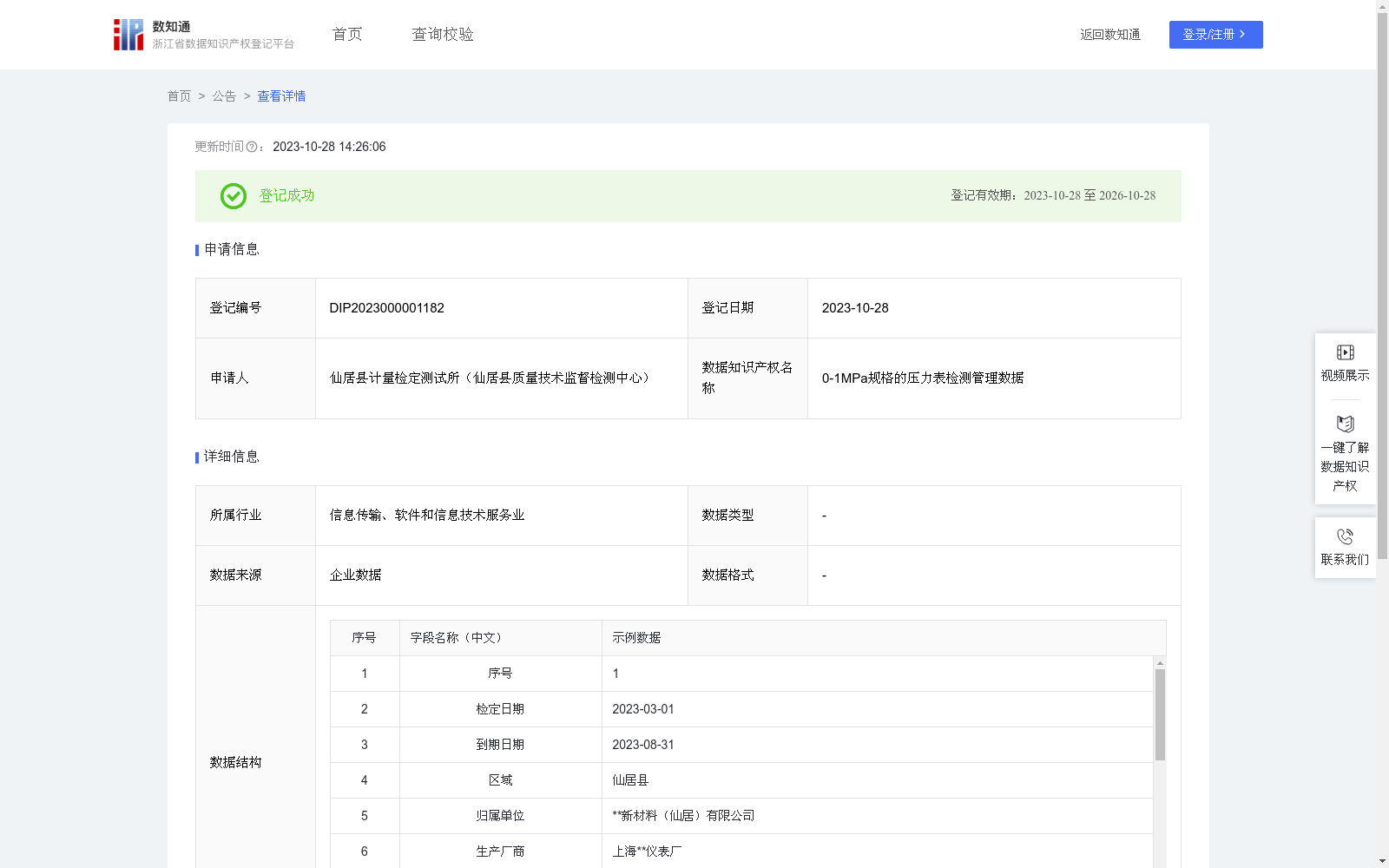Click 查看详情 in the breadcrumb
Image resolution: width=1389 pixels, height=868 pixels.
click(x=281, y=96)
